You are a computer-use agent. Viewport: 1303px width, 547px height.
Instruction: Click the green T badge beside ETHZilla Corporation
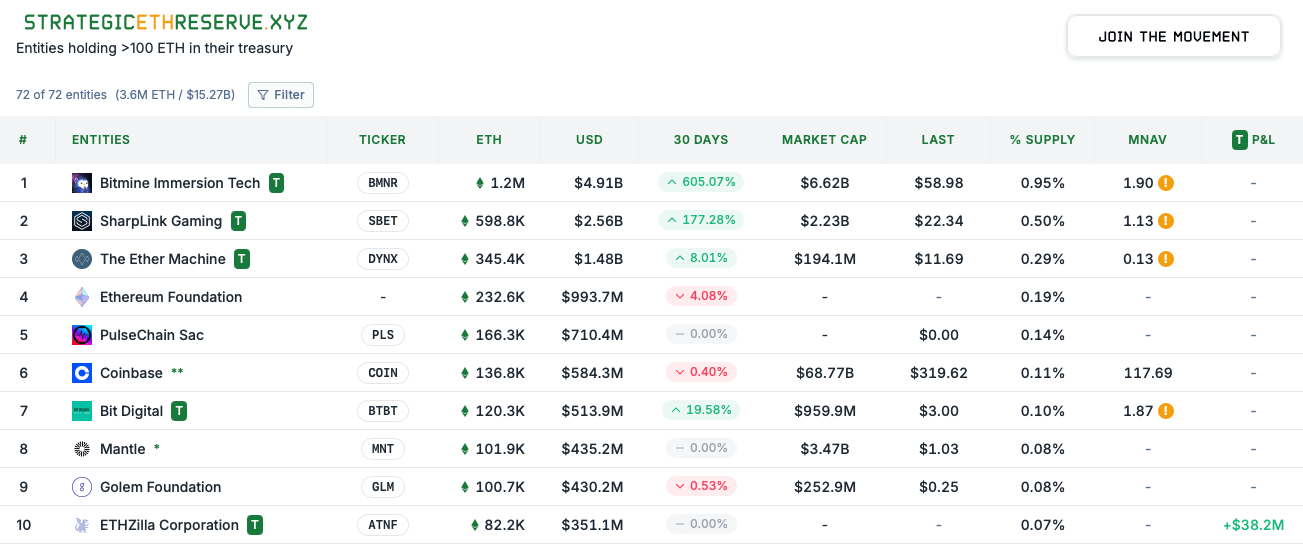(255, 525)
